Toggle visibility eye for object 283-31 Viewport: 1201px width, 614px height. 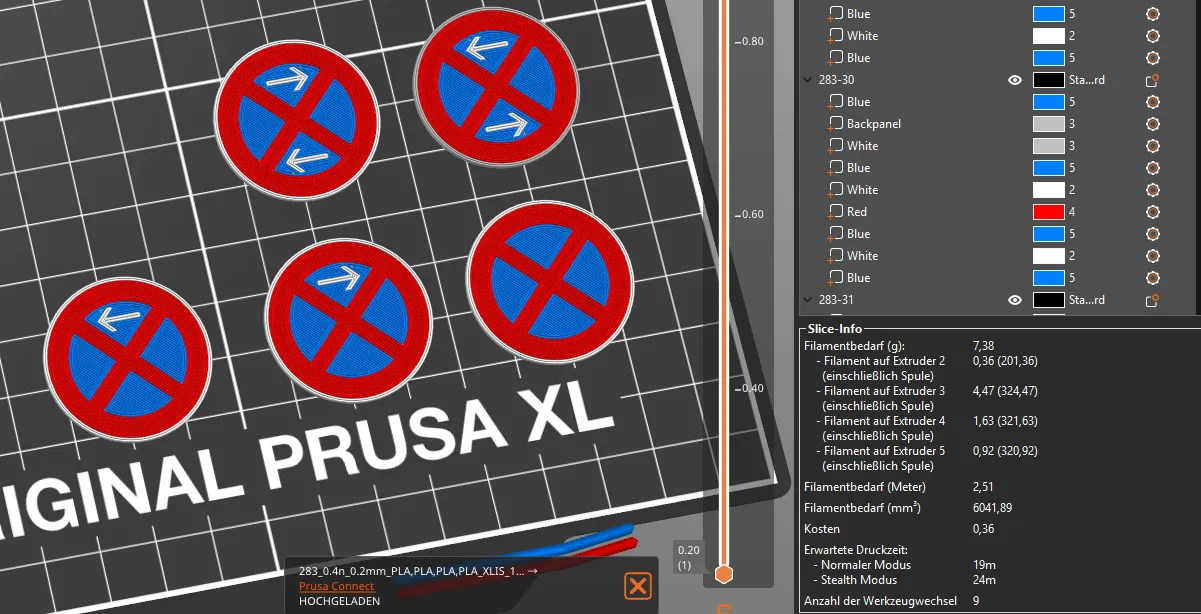point(1015,300)
